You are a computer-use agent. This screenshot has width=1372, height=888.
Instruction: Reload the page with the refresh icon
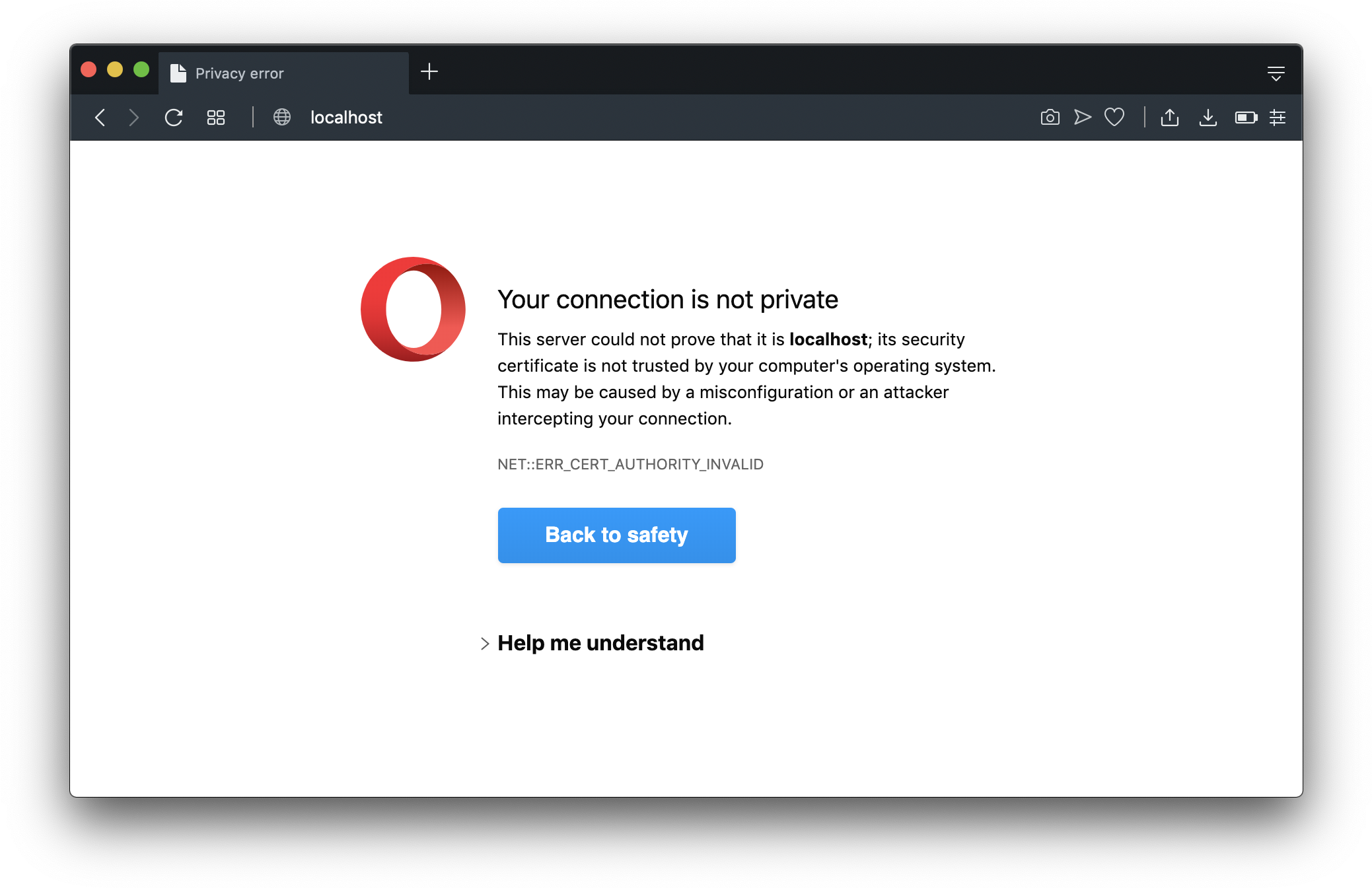click(x=174, y=118)
